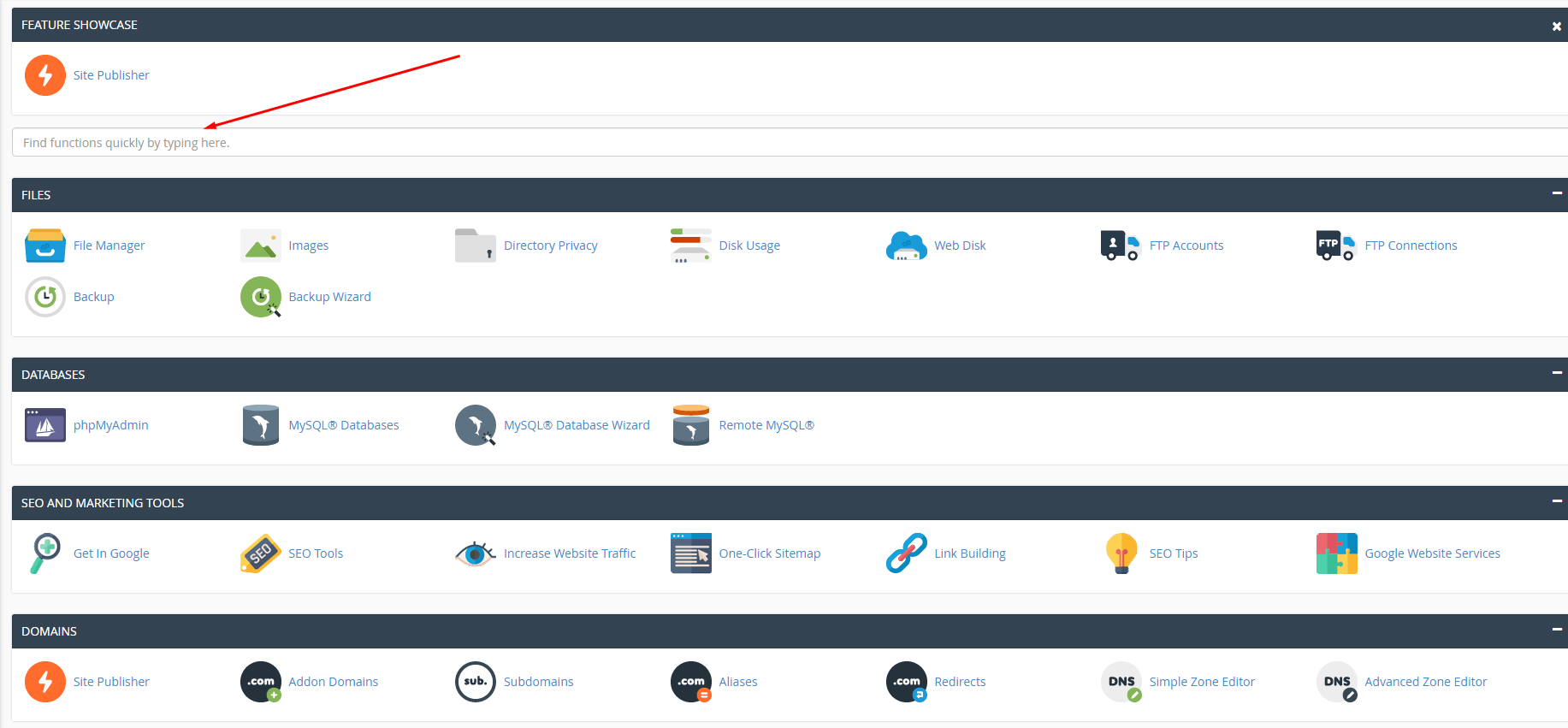Collapse the Databases section
The image size is (1568, 728).
coord(1556,373)
